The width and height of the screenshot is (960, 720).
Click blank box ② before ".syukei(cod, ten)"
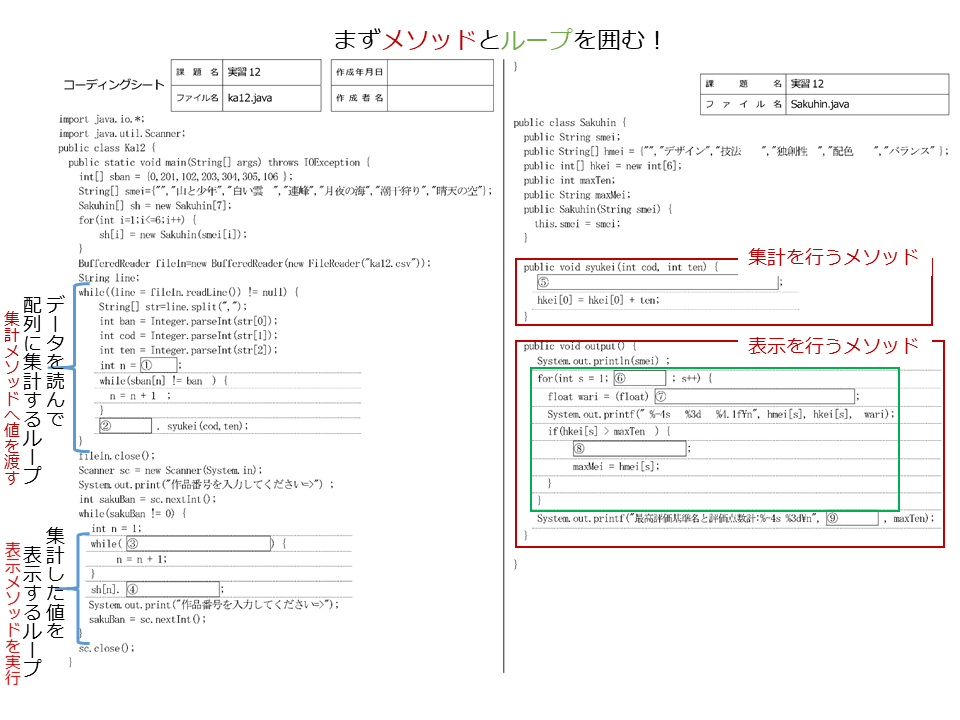click(125, 426)
